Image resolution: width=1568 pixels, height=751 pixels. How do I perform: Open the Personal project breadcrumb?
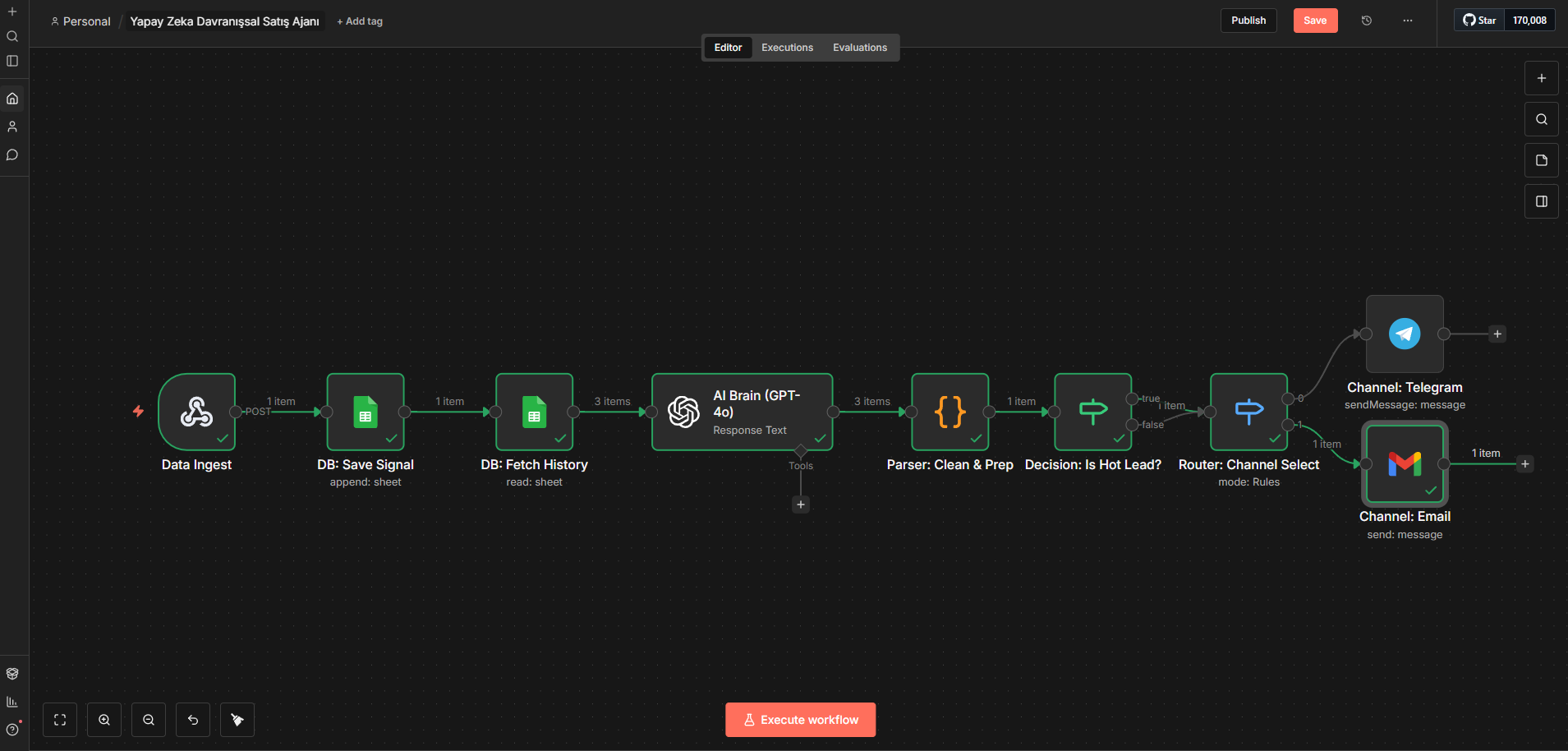[80, 21]
